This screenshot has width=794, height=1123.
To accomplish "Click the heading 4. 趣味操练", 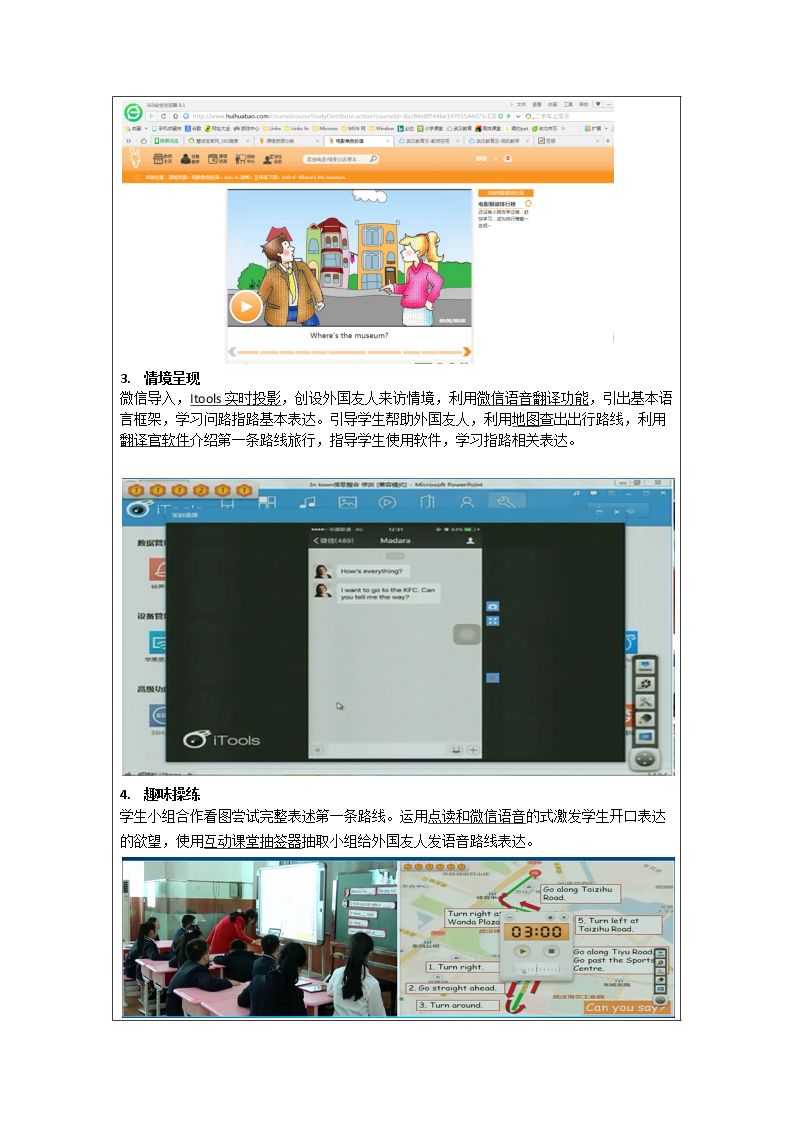I will [x=160, y=794].
